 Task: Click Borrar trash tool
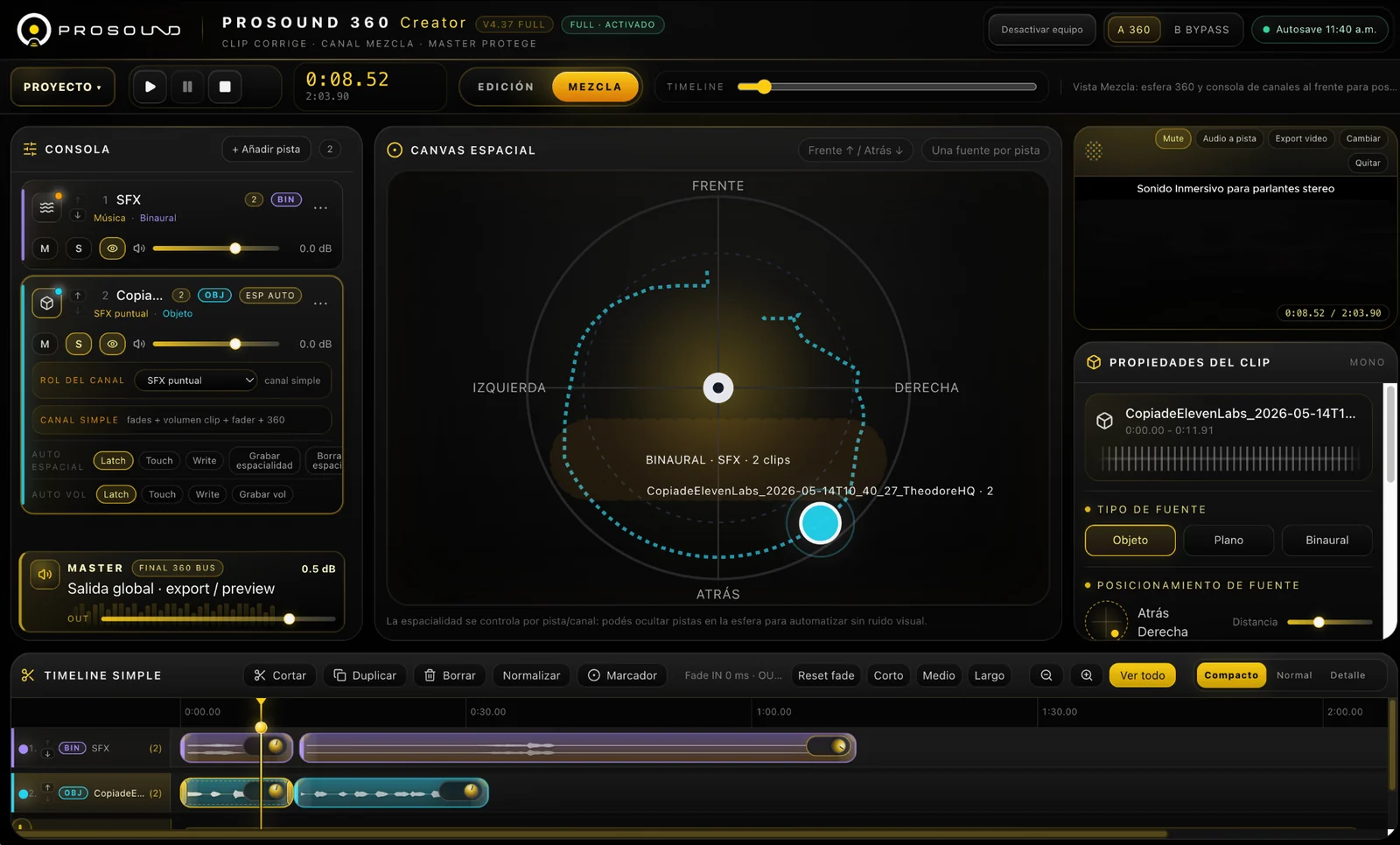pyautogui.click(x=450, y=675)
